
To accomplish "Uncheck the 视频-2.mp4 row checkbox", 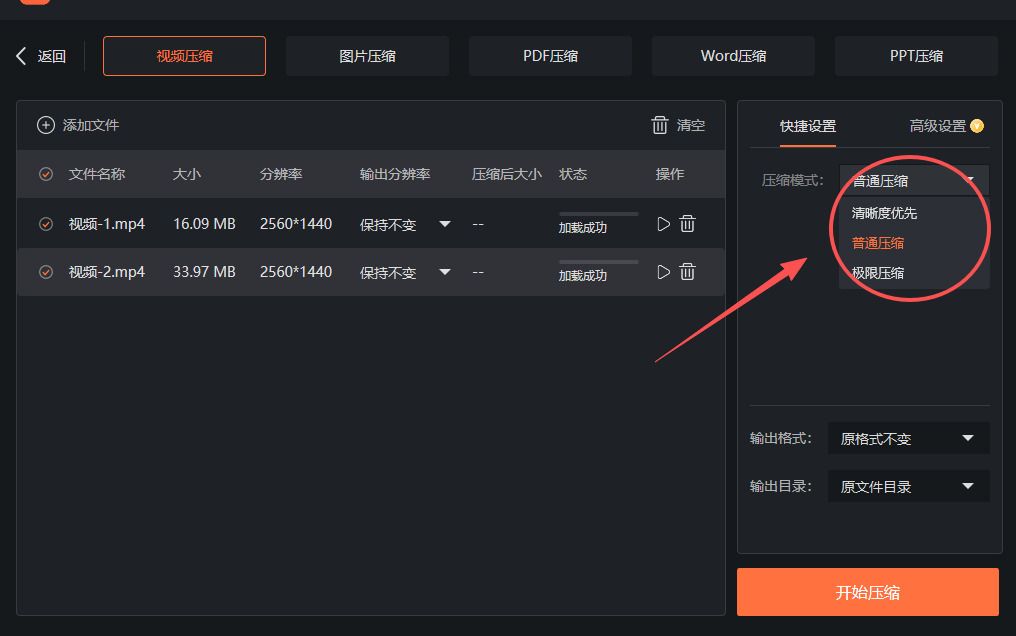I will (46, 272).
